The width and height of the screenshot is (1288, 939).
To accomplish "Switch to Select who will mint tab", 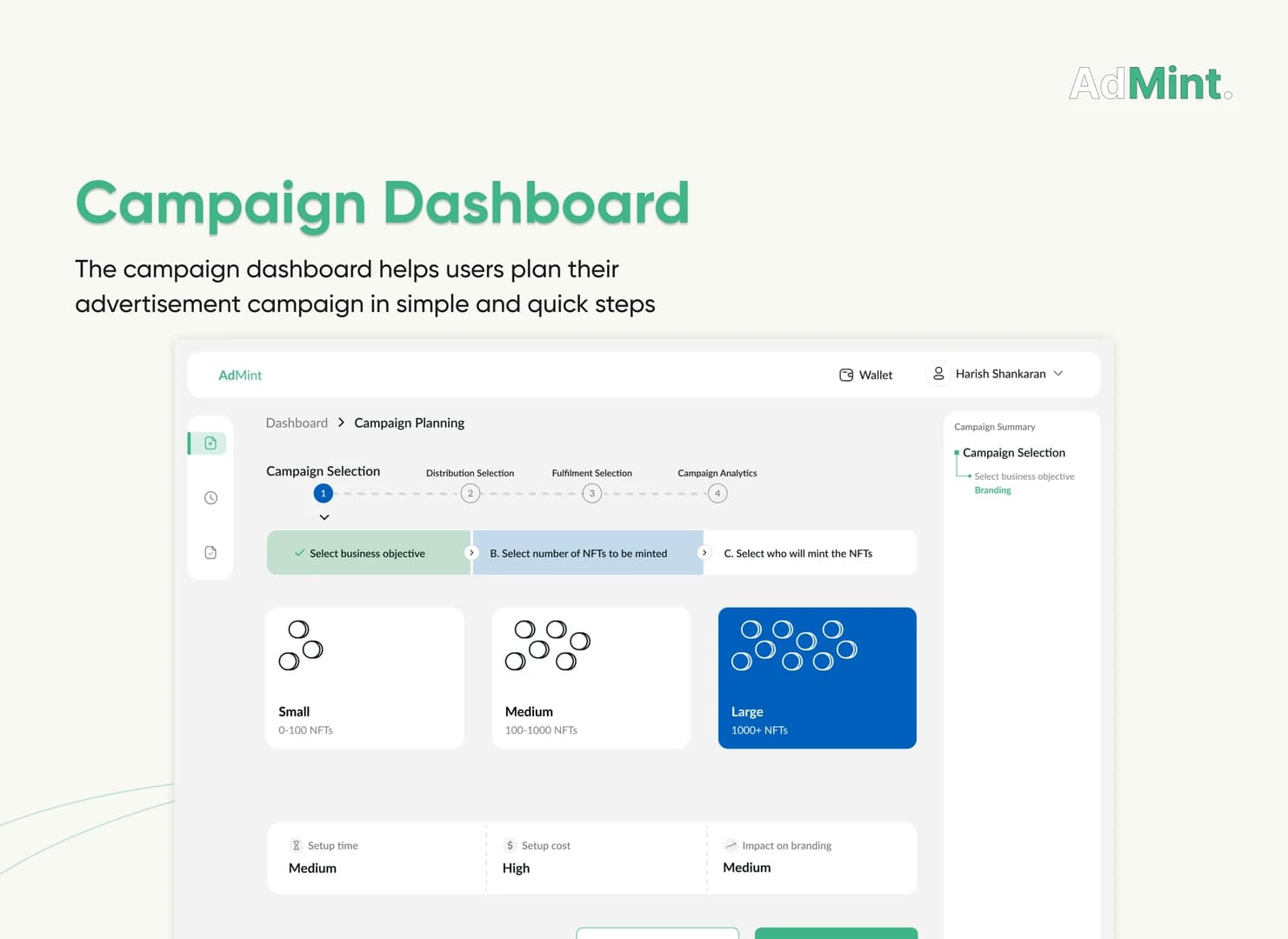I will tap(797, 554).
